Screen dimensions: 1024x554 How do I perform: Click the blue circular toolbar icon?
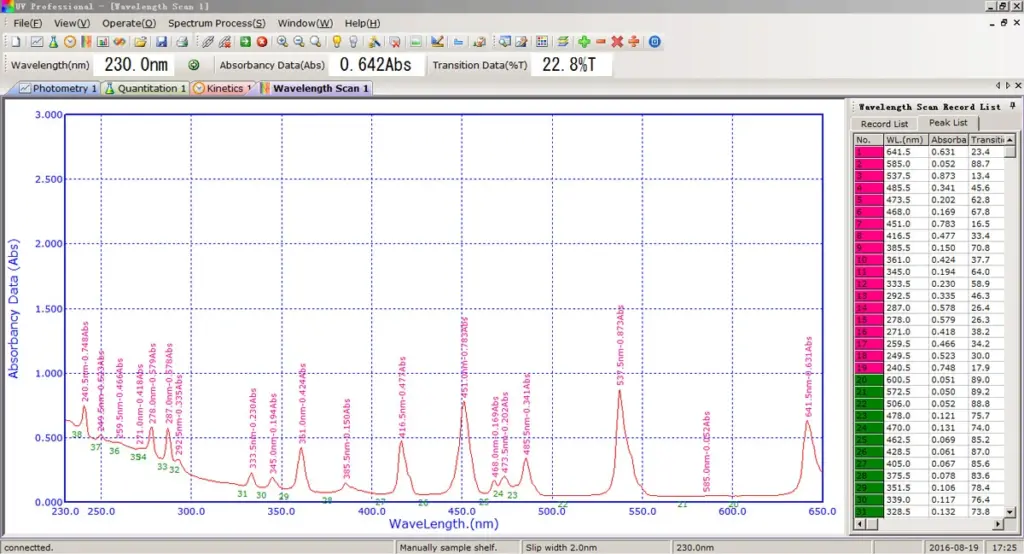pyautogui.click(x=654, y=42)
